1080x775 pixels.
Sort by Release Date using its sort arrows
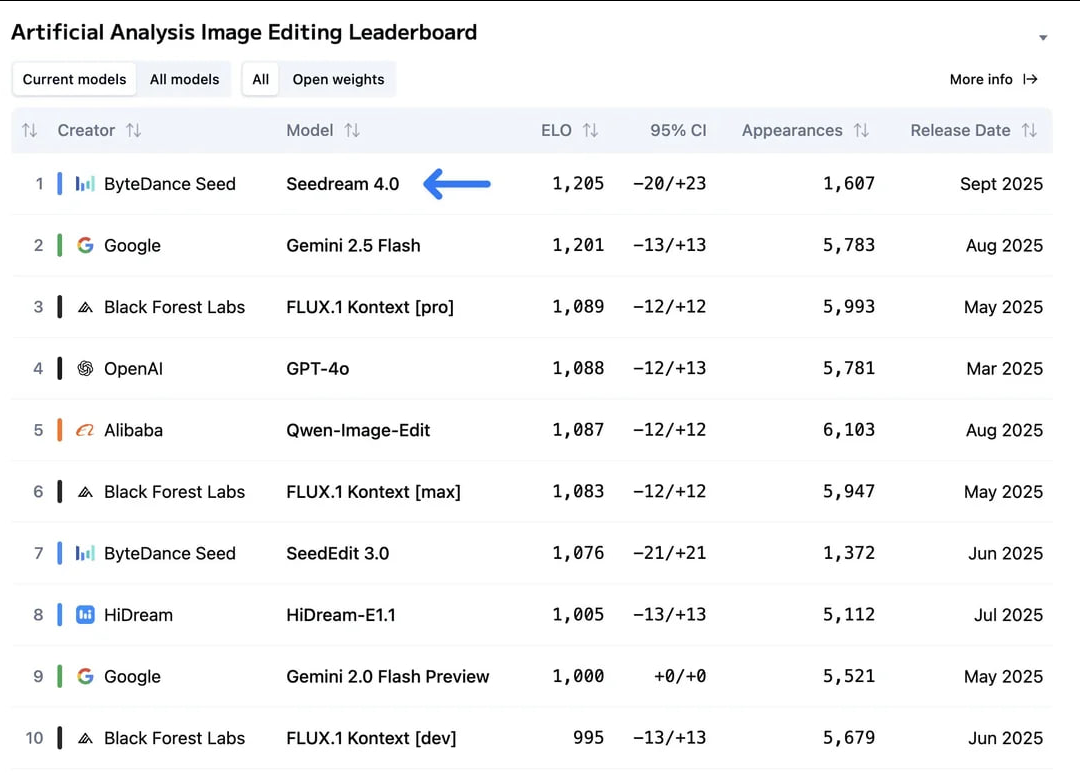pos(1029,130)
